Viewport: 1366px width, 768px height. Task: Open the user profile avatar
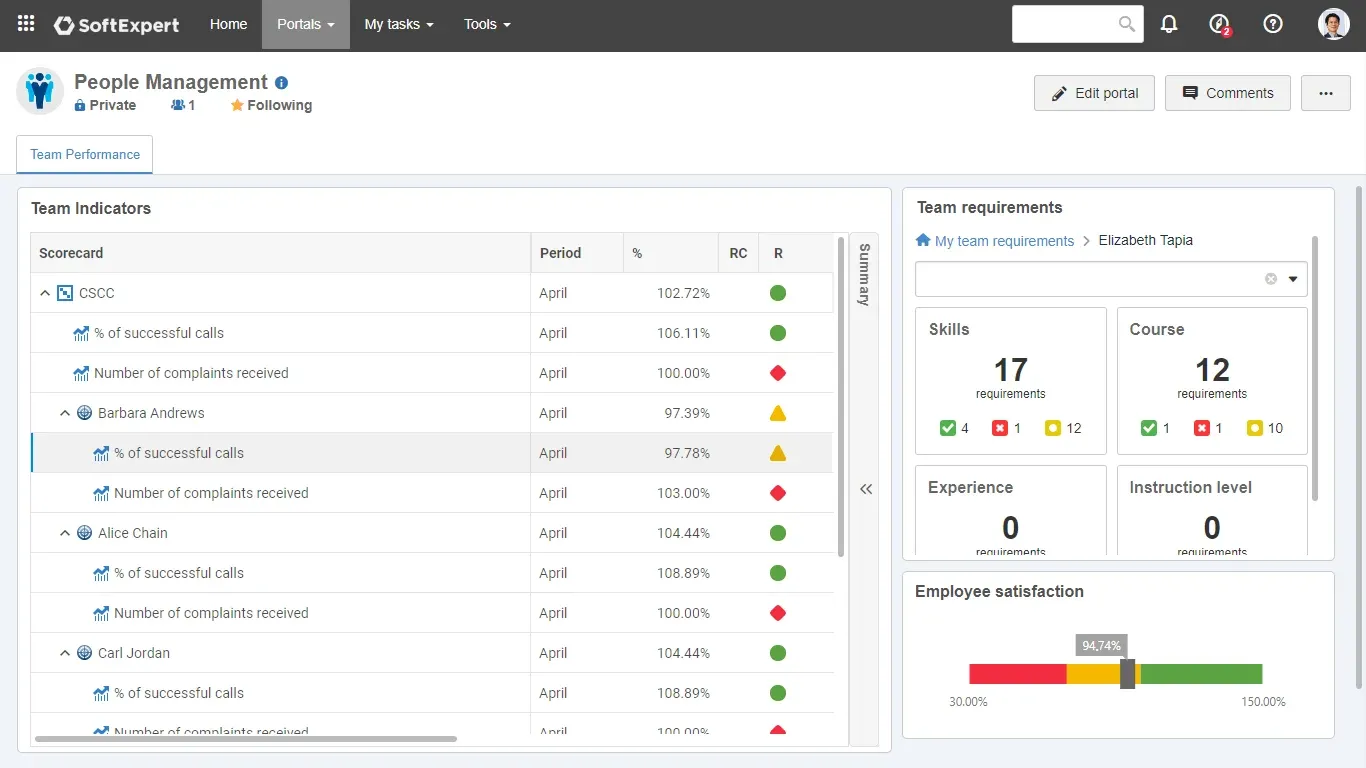click(x=1334, y=24)
